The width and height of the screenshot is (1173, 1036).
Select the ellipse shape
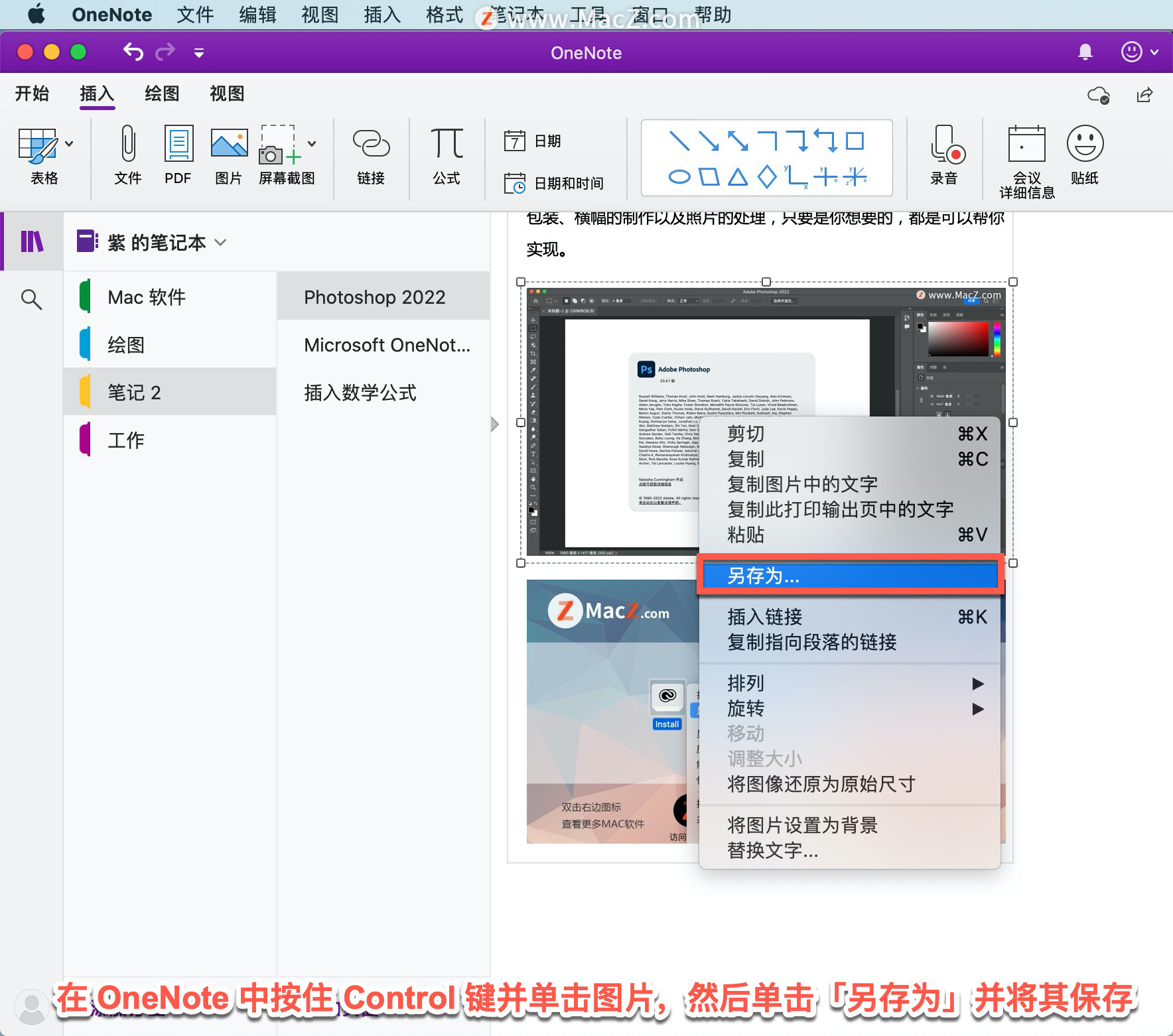[x=679, y=176]
